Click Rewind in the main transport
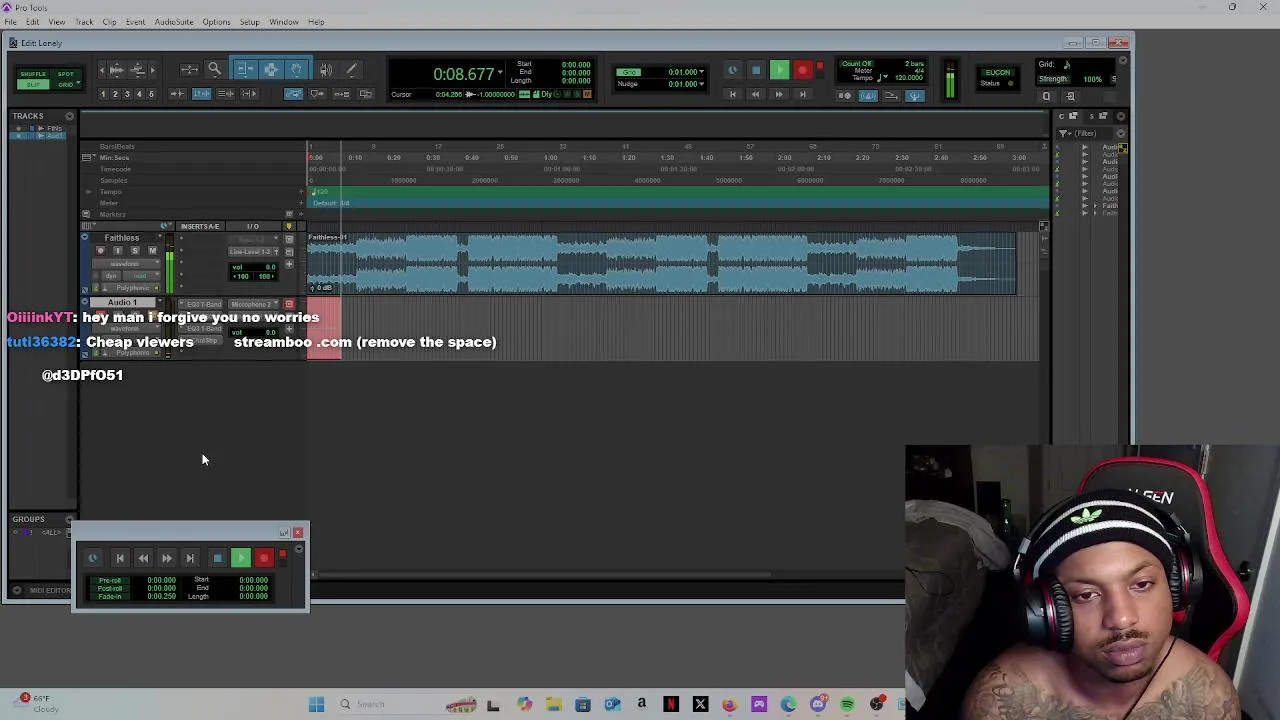The image size is (1280, 720). 756,94
